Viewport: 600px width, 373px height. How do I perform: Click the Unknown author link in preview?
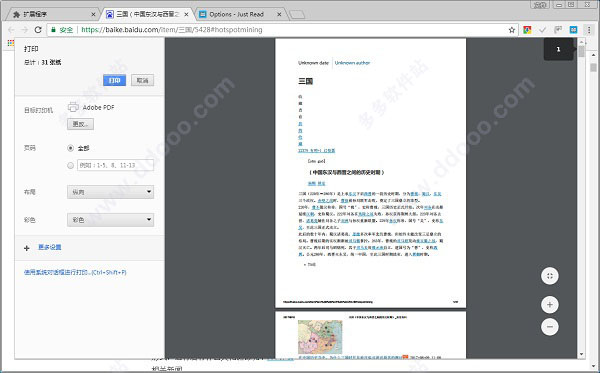click(x=352, y=63)
